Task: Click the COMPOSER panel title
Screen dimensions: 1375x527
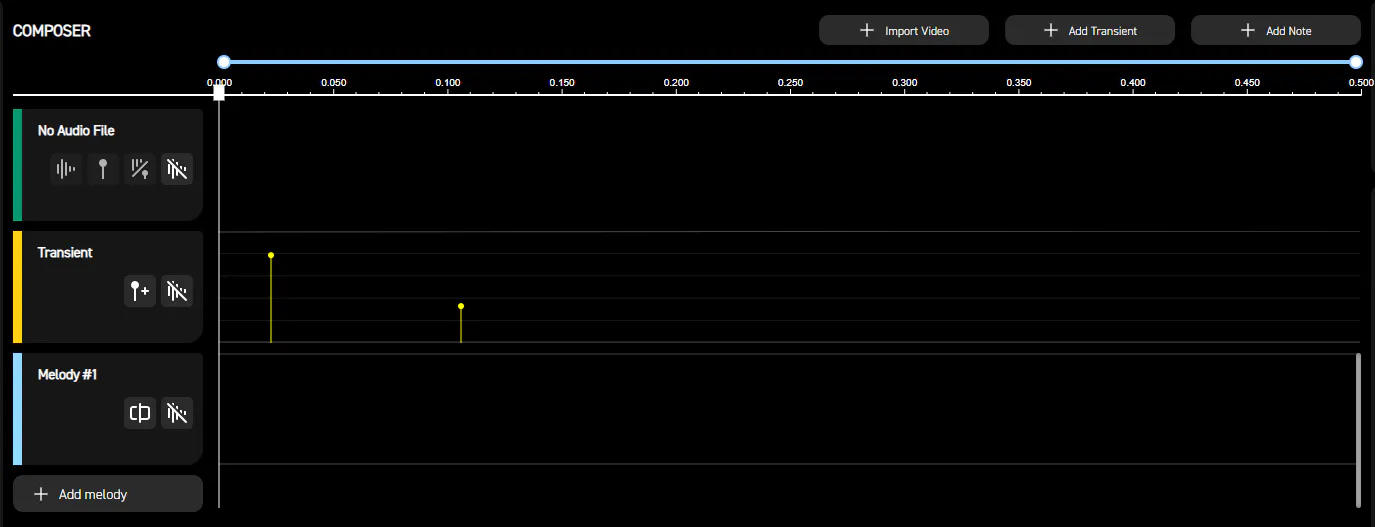Action: tap(52, 31)
